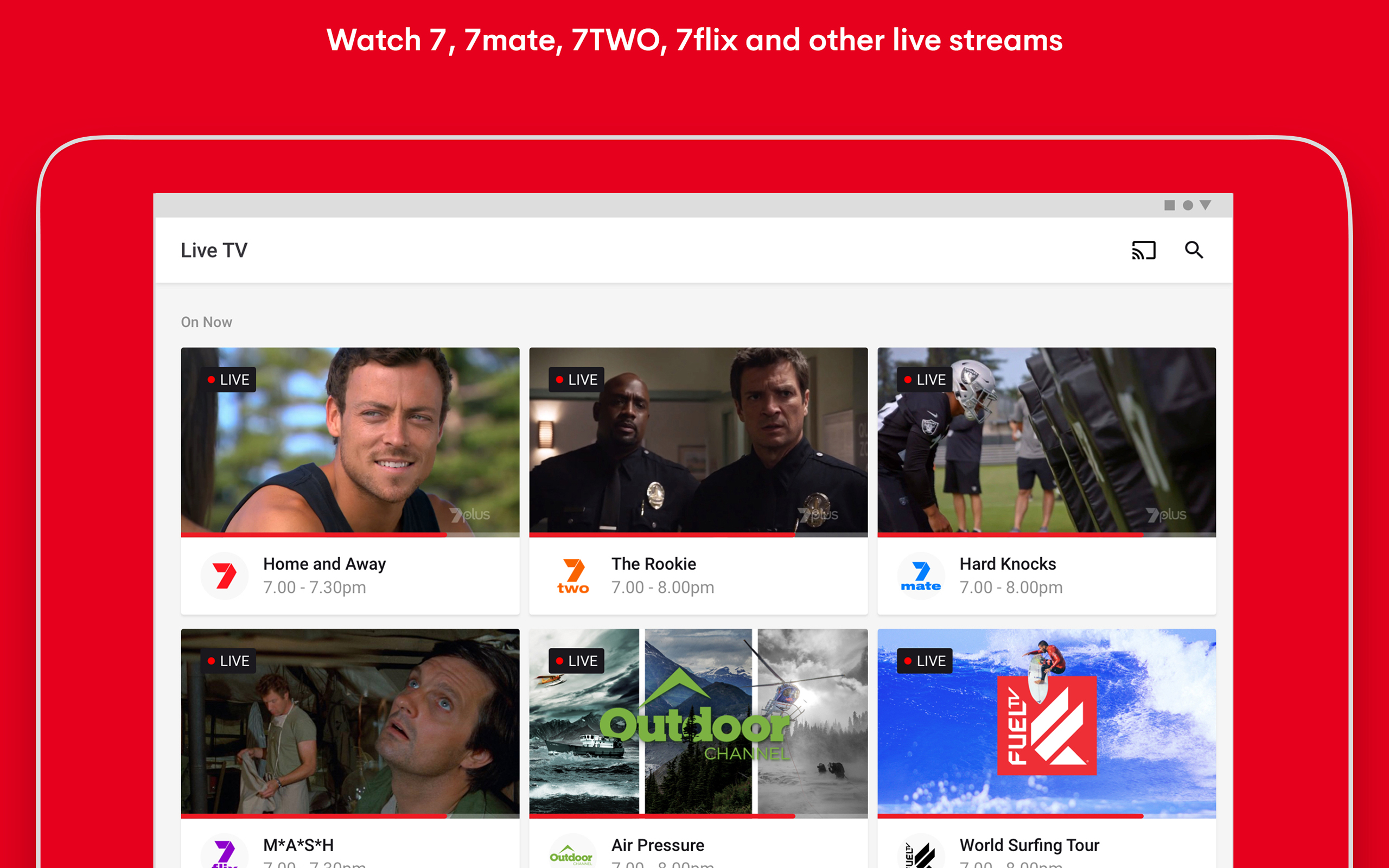This screenshot has width=1389, height=868.
Task: Open The Rookie live stream thumbnail
Action: click(698, 441)
